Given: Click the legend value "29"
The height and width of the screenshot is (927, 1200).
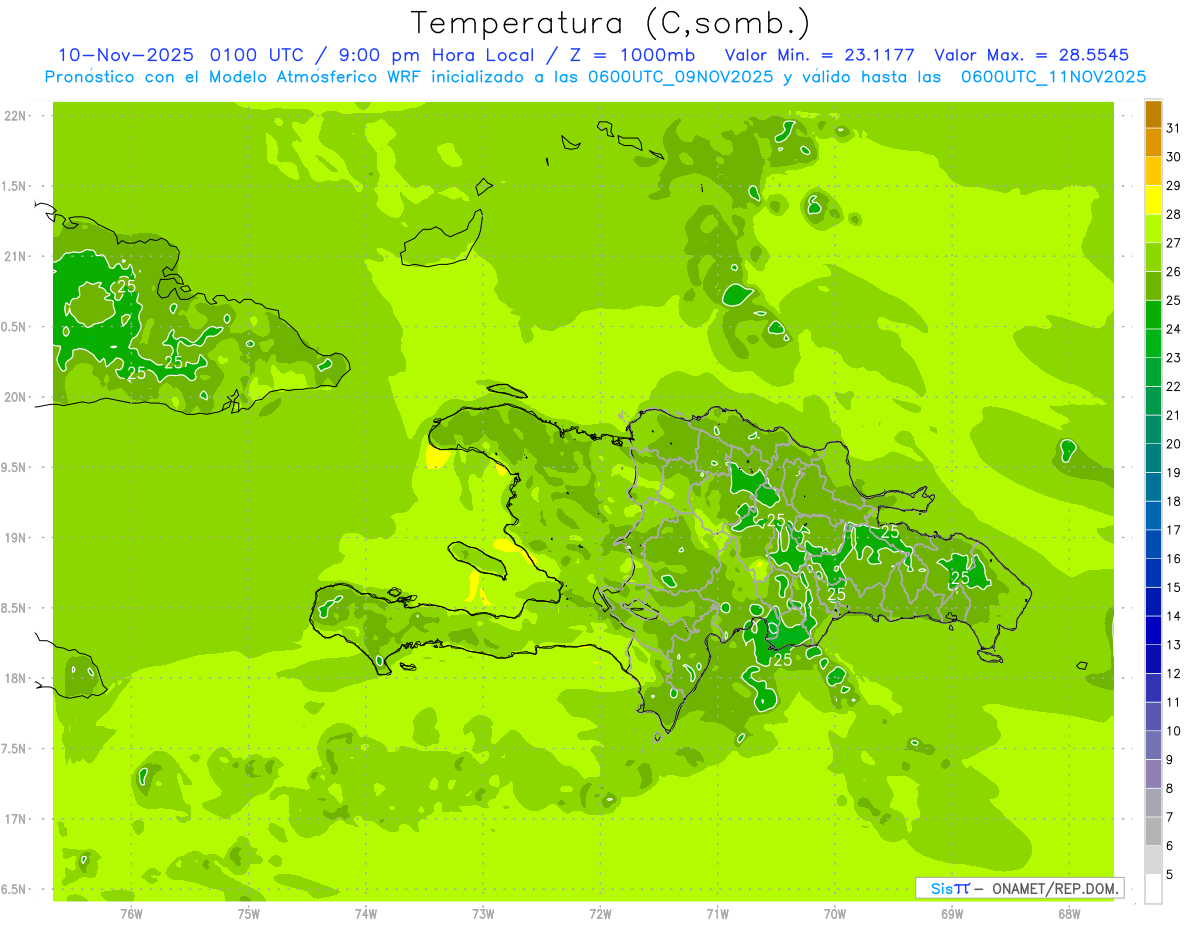Looking at the screenshot, I should [1174, 185].
